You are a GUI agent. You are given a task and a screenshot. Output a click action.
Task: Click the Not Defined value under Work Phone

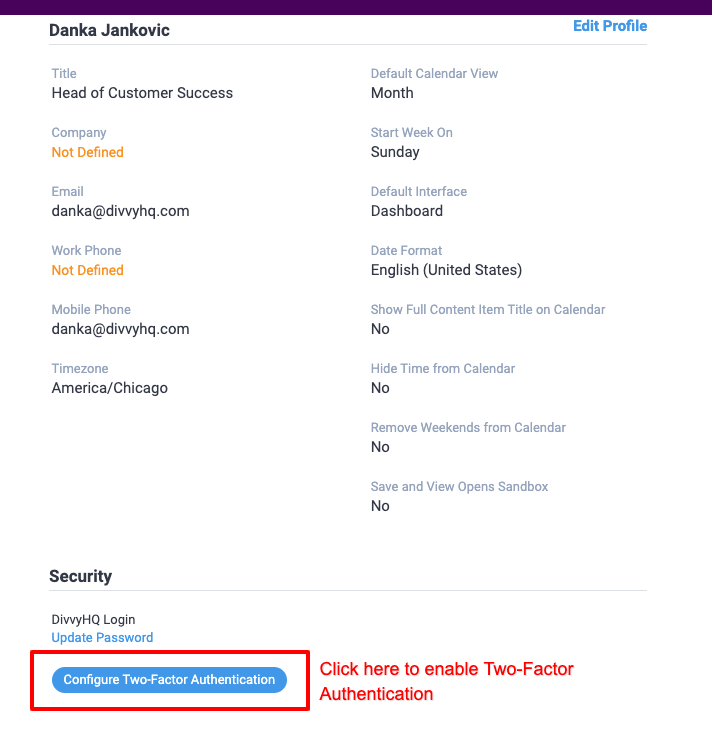(87, 270)
